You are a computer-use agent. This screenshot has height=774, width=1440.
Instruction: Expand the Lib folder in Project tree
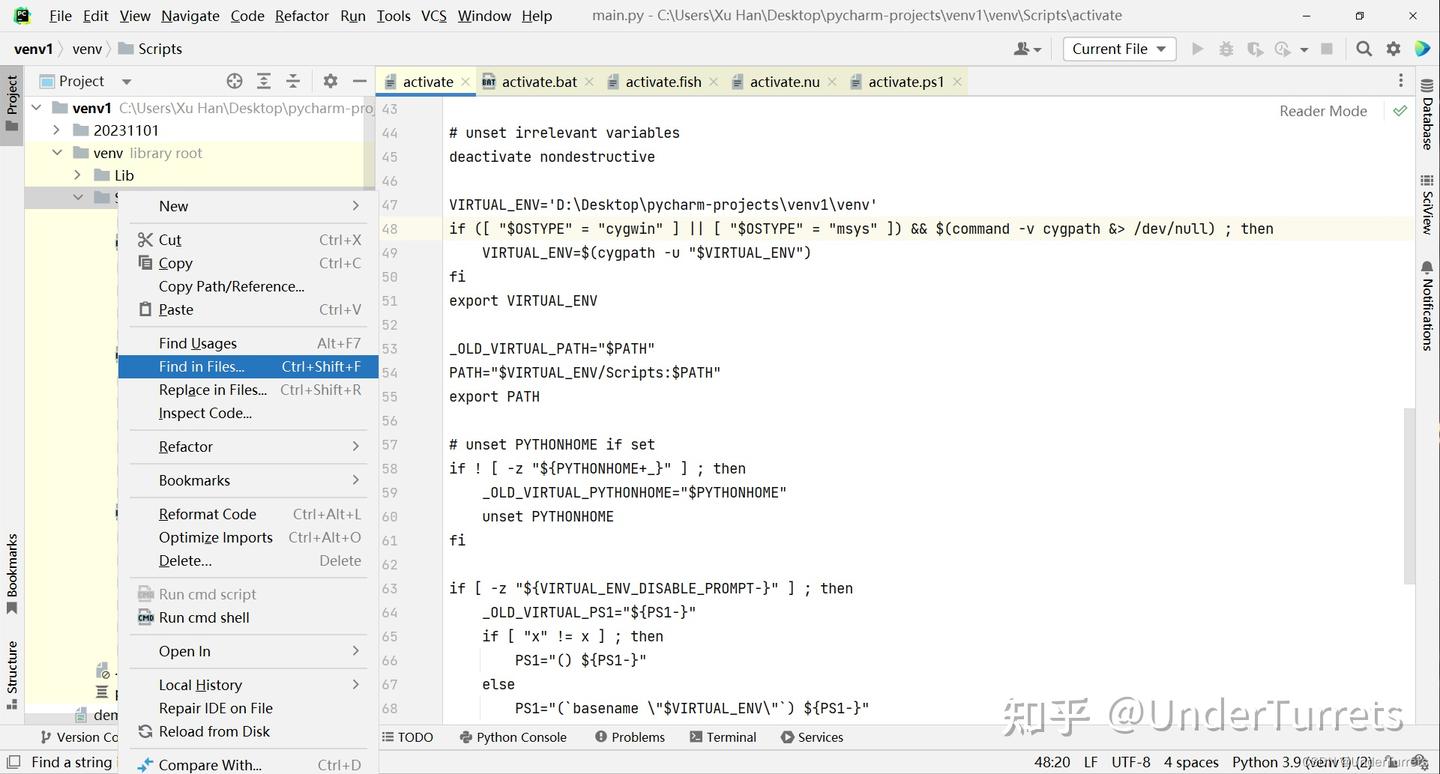click(x=76, y=175)
